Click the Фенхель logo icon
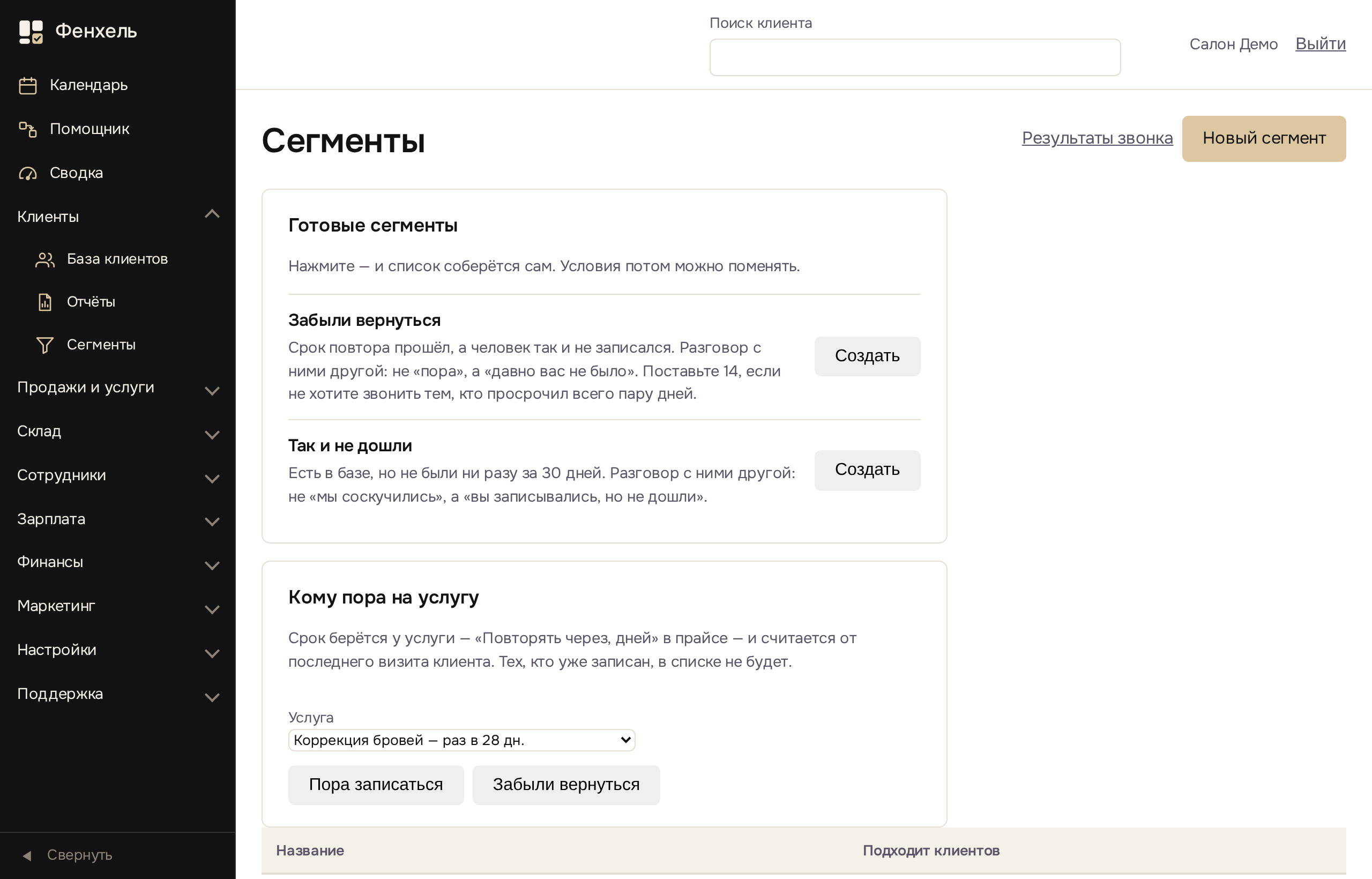Screen dimensions: 1372x879 click(31, 32)
